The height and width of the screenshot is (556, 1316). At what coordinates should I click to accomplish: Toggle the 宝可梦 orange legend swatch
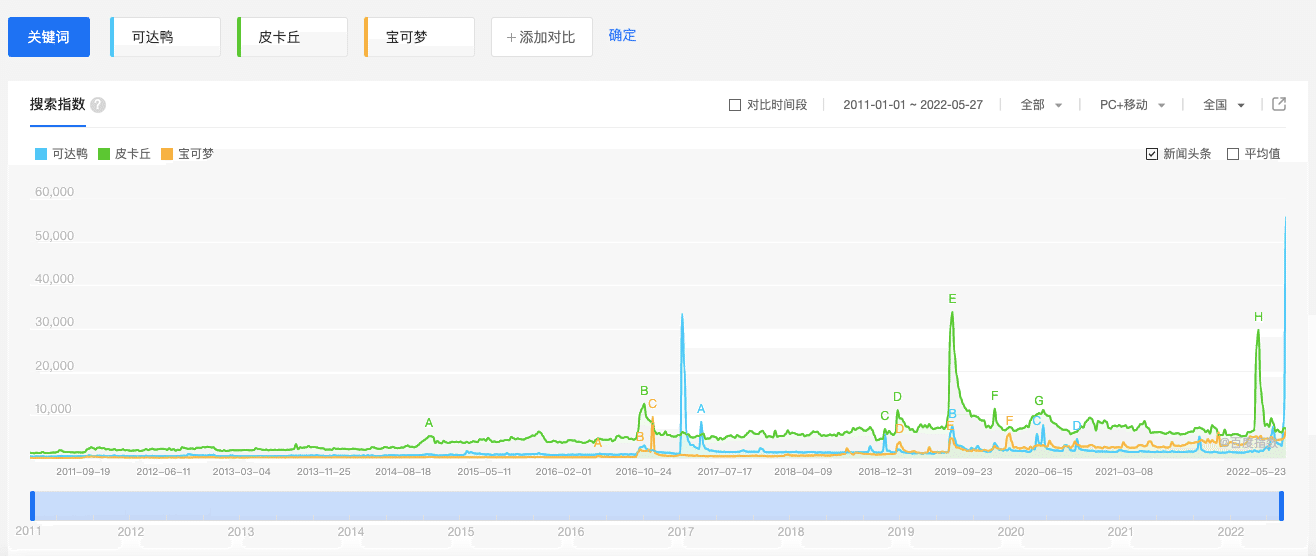[x=167, y=154]
